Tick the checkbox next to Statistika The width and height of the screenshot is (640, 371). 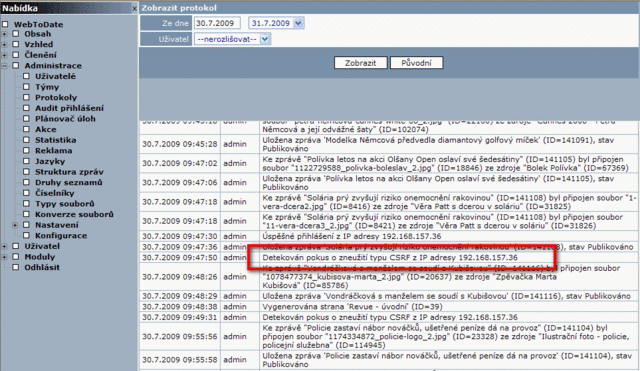tap(27, 140)
